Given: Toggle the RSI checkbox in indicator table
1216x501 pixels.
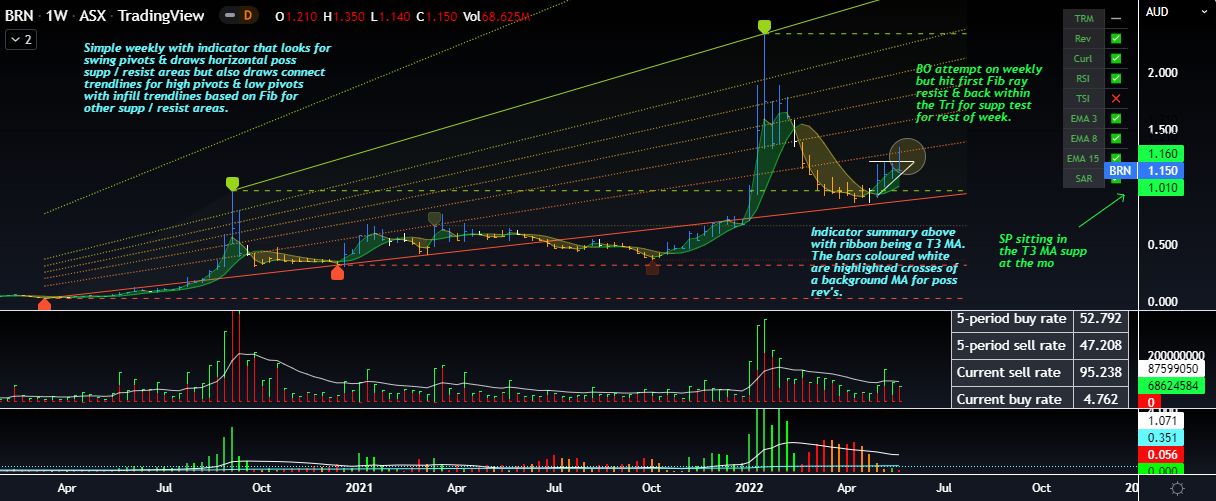Looking at the screenshot, I should [x=1116, y=78].
